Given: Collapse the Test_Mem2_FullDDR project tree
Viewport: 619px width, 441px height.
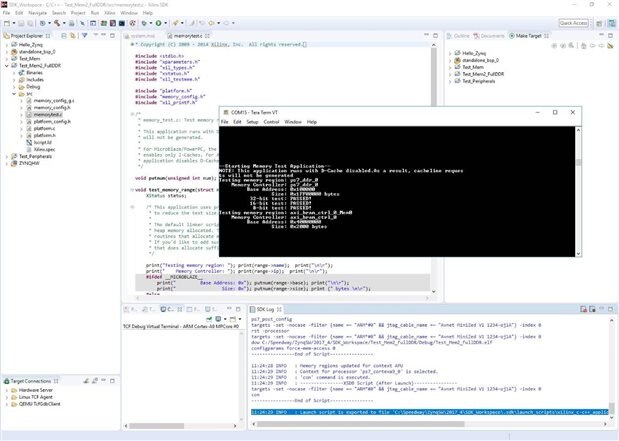Looking at the screenshot, I should [5, 66].
